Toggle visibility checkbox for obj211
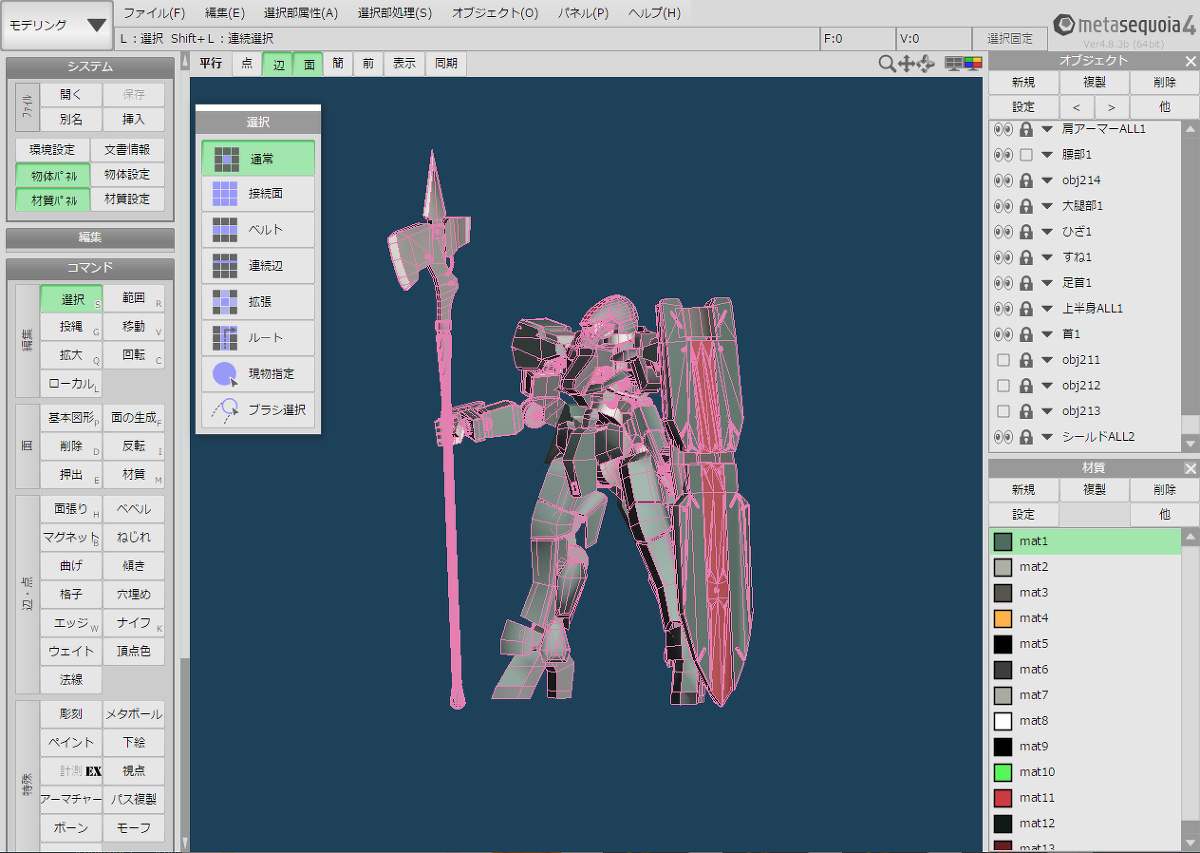 (x=1003, y=360)
